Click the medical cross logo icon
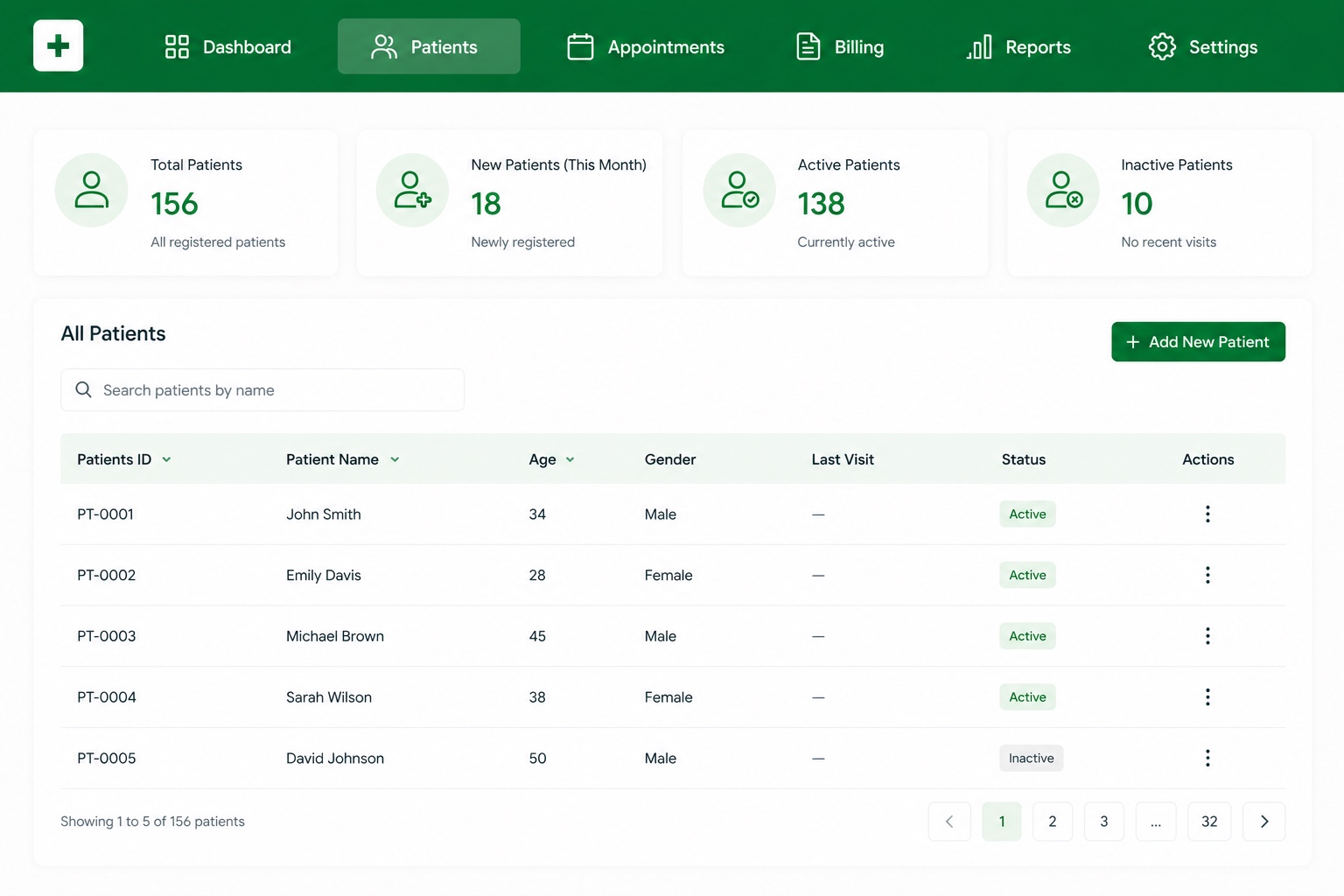 coord(59,45)
